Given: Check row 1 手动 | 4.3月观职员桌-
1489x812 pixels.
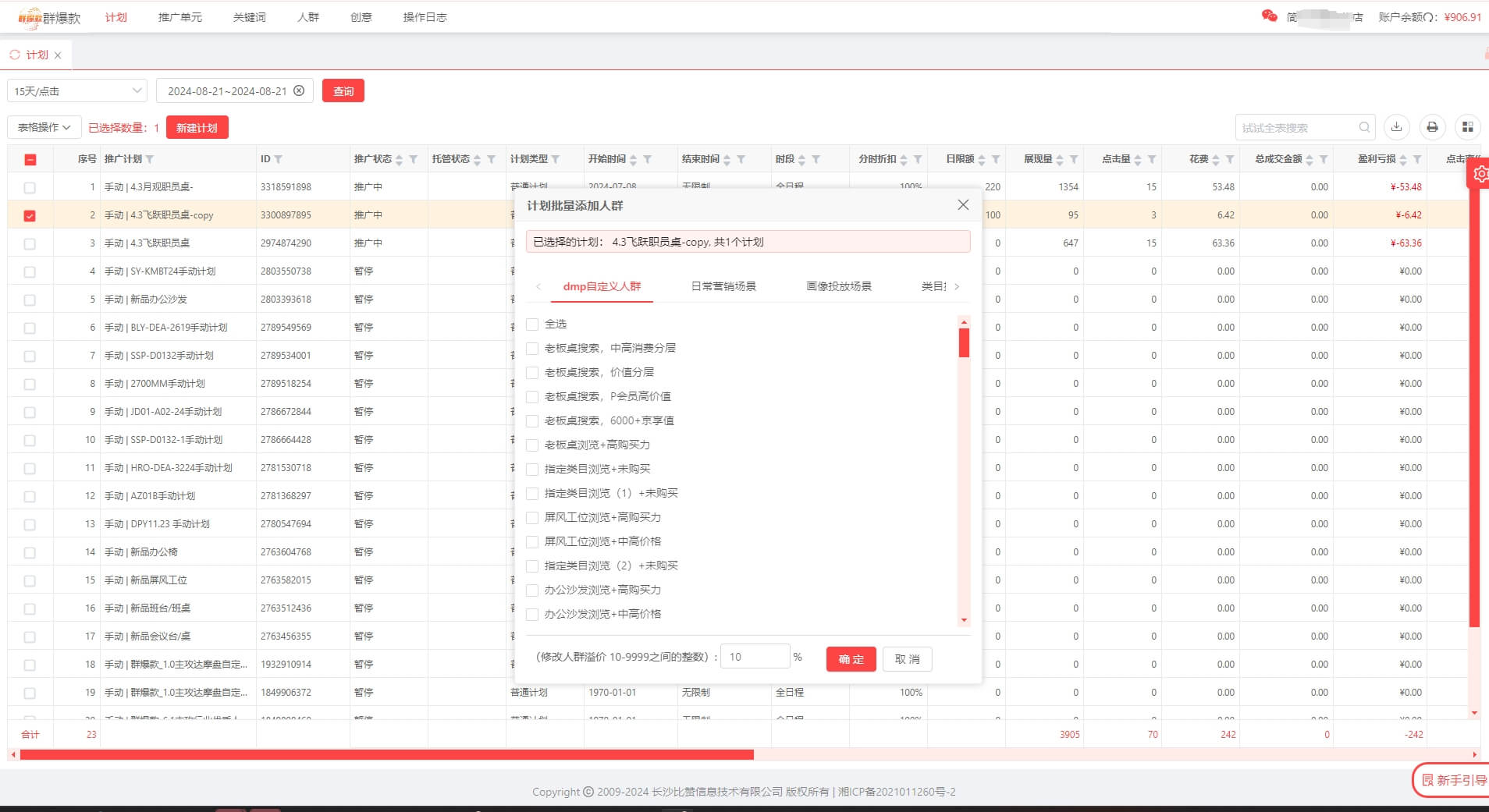Looking at the screenshot, I should (x=30, y=187).
